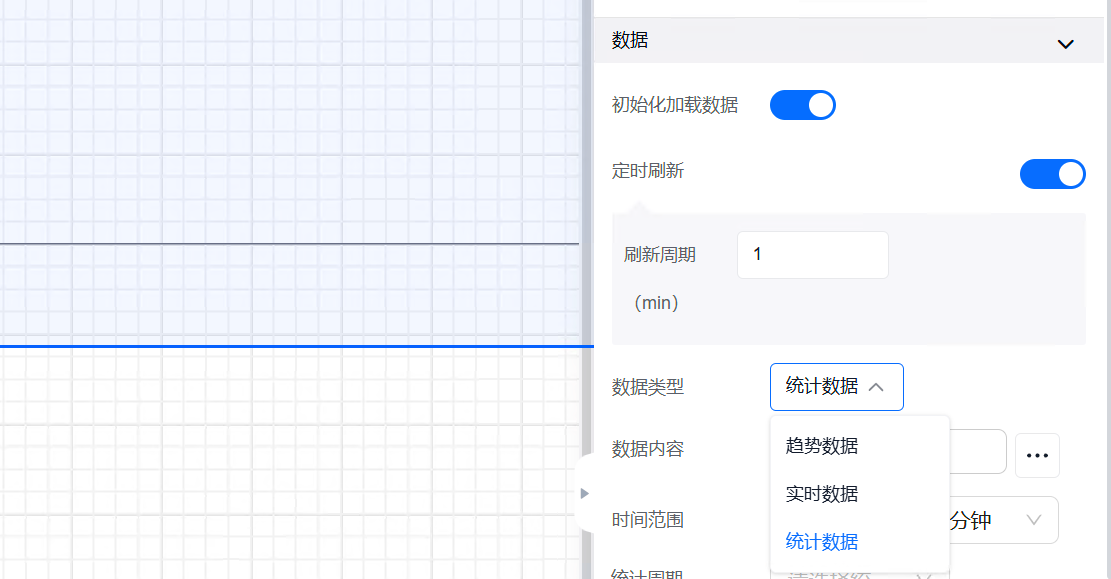The height and width of the screenshot is (579, 1111).
Task: Open the 分钟 time unit dropdown
Action: 1003,521
